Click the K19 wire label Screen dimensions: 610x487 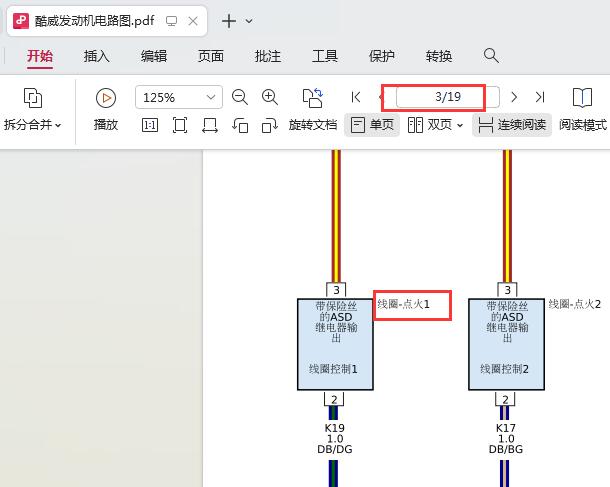pyautogui.click(x=335, y=428)
